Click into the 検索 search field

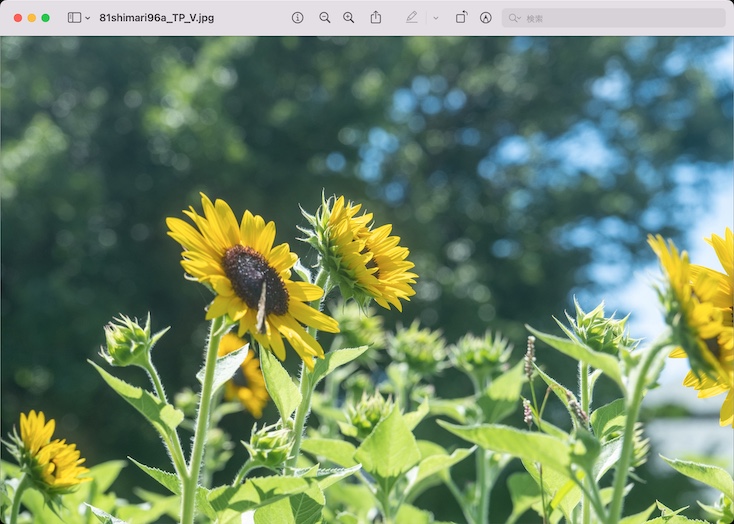tap(614, 18)
